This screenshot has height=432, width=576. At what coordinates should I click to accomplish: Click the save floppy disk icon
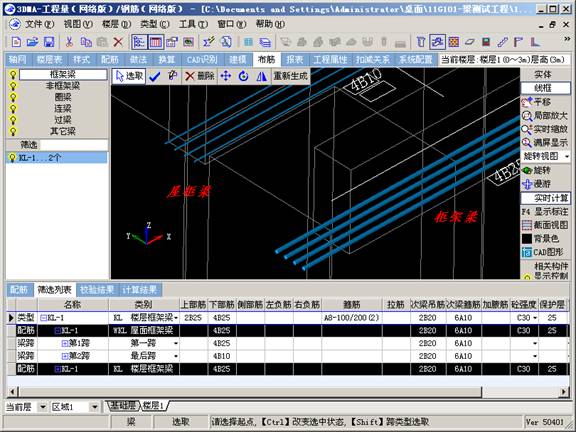pyautogui.click(x=49, y=42)
